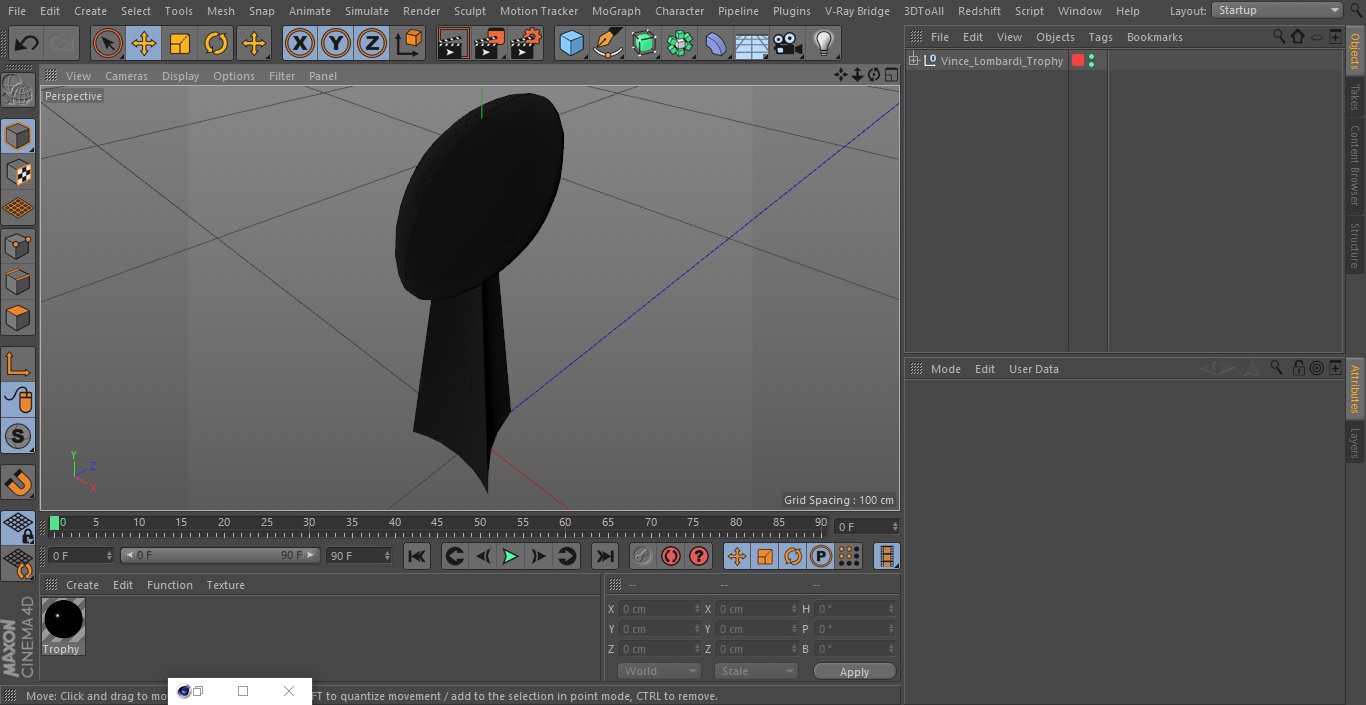Open Material Manager Texture menu
1366x705 pixels.
225,585
